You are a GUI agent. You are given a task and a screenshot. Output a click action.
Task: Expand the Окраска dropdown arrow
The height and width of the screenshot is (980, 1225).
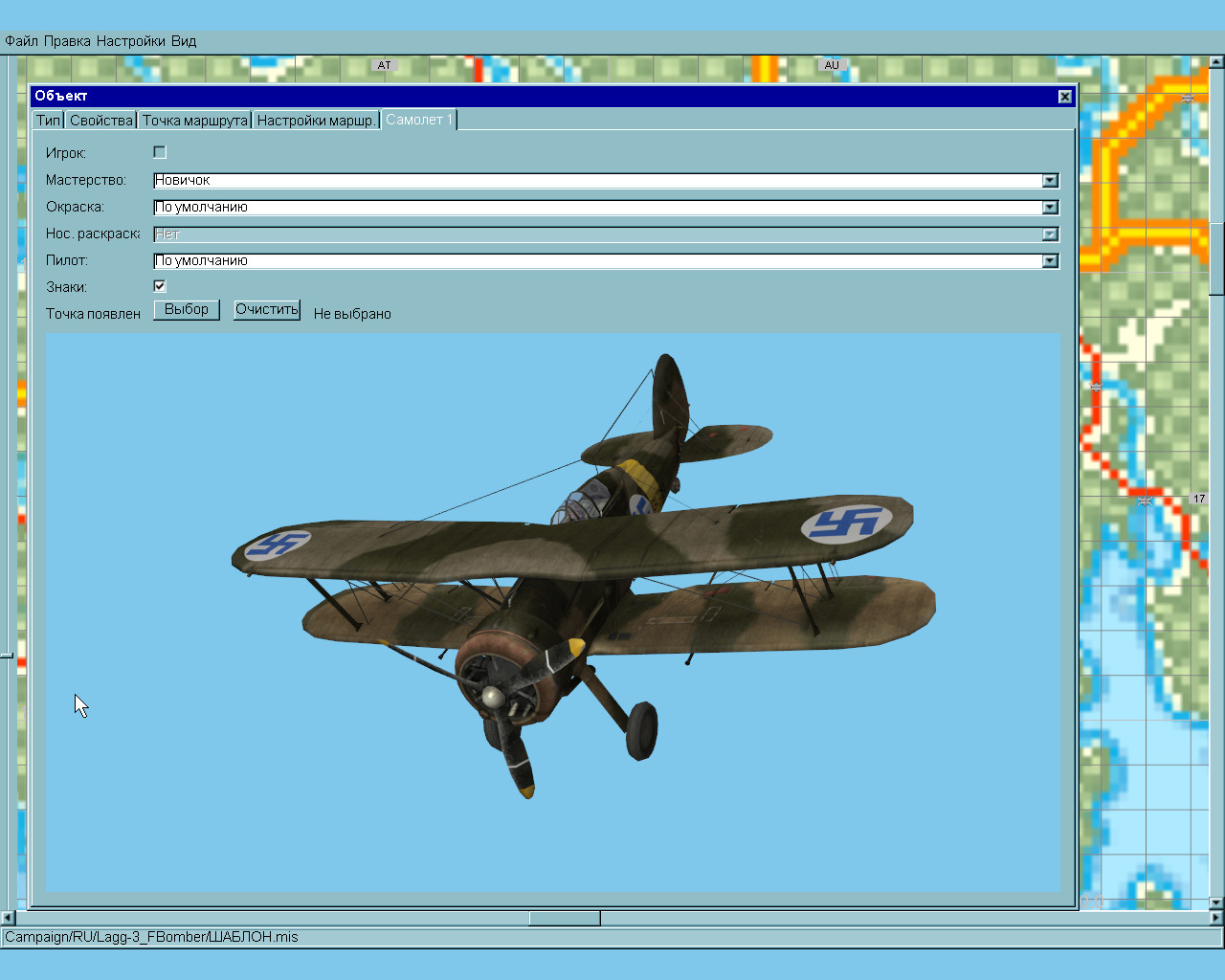click(x=1050, y=207)
